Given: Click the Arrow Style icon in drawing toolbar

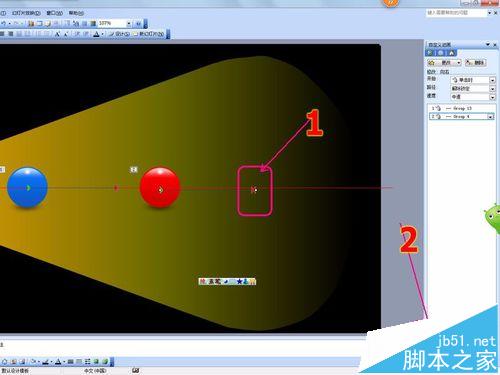Looking at the screenshot, I should pyautogui.click(x=88, y=361).
